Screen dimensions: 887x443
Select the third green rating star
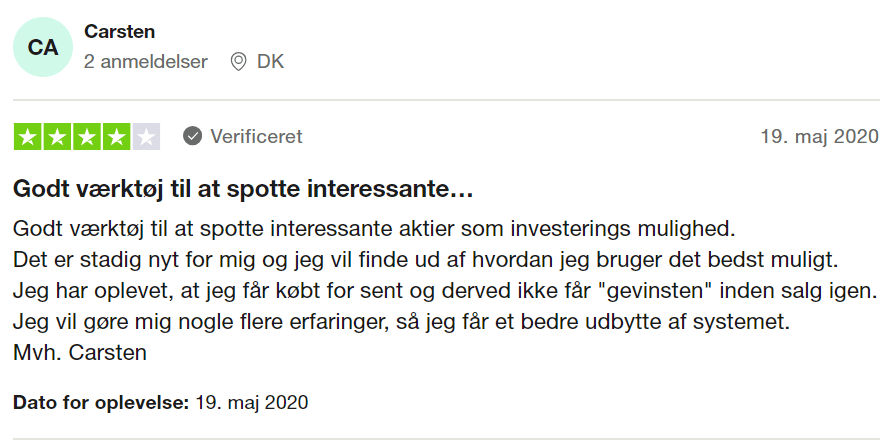tap(87, 136)
